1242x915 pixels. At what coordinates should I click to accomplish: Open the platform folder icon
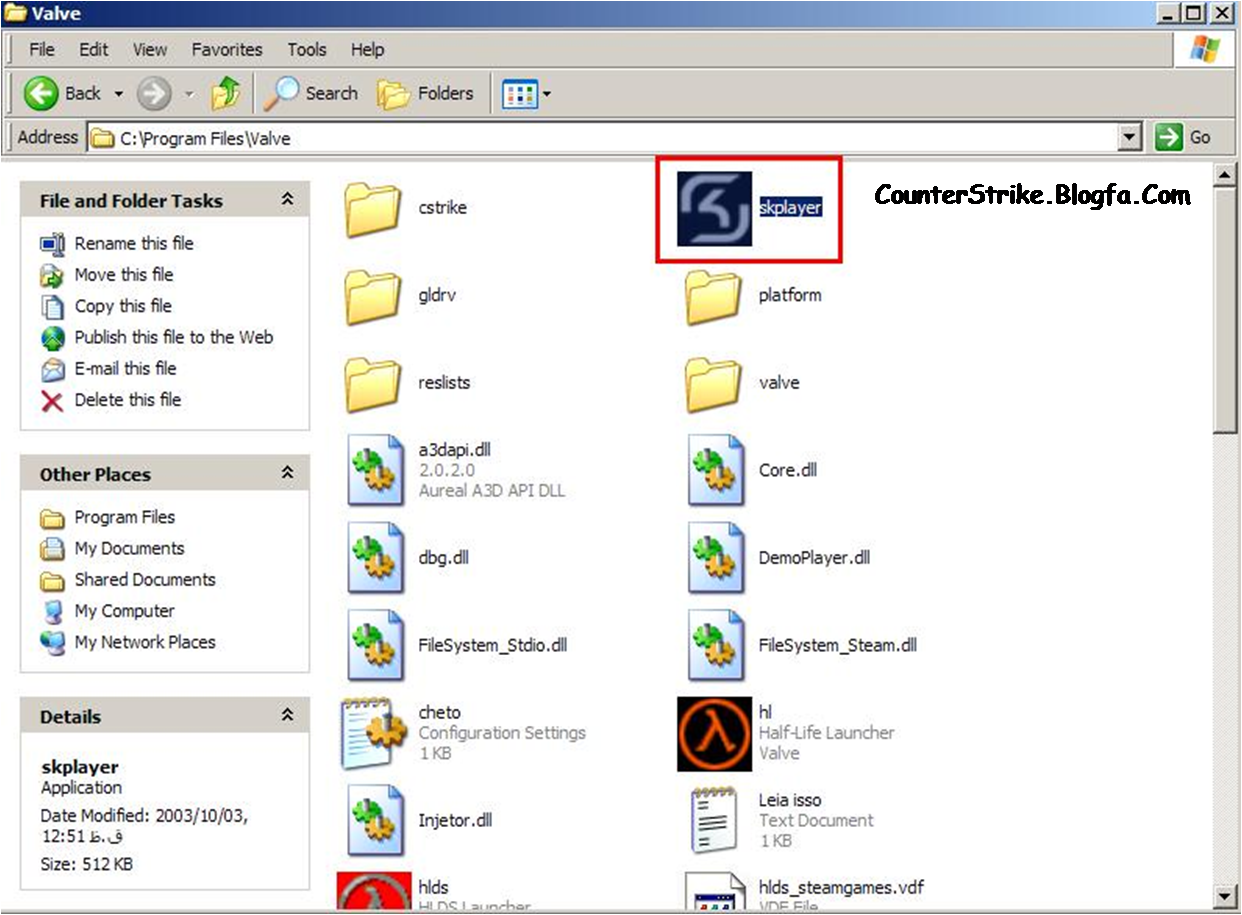pyautogui.click(x=714, y=296)
